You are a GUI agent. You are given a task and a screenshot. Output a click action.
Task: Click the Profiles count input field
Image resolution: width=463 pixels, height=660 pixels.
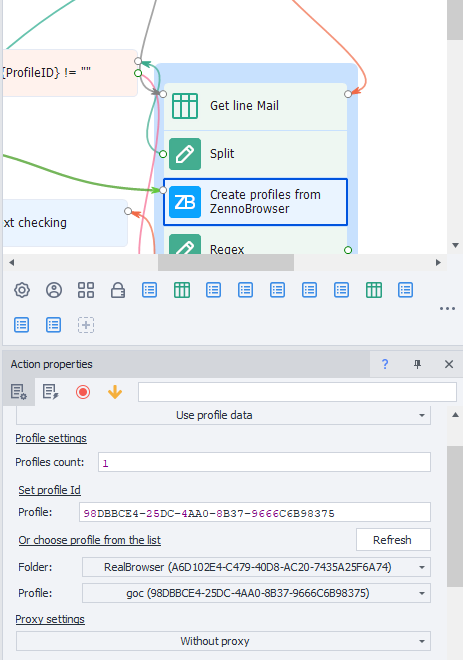[264, 462]
